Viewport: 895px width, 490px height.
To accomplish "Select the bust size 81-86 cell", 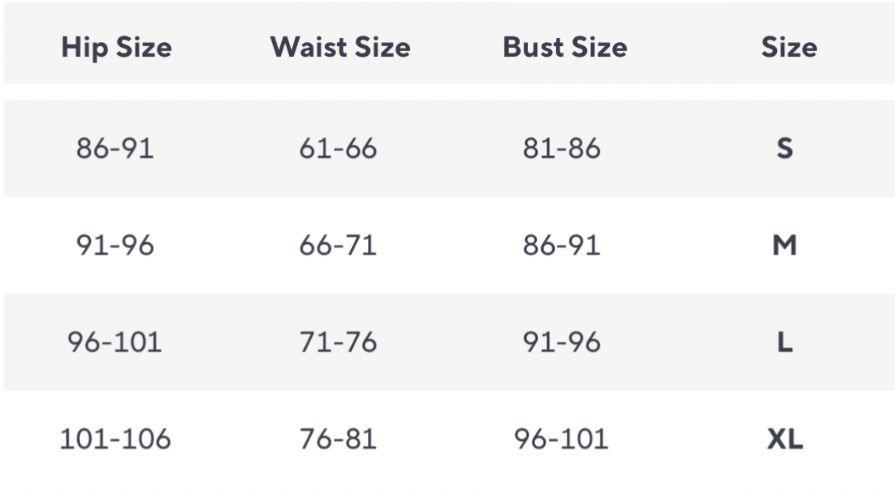I will (562, 148).
